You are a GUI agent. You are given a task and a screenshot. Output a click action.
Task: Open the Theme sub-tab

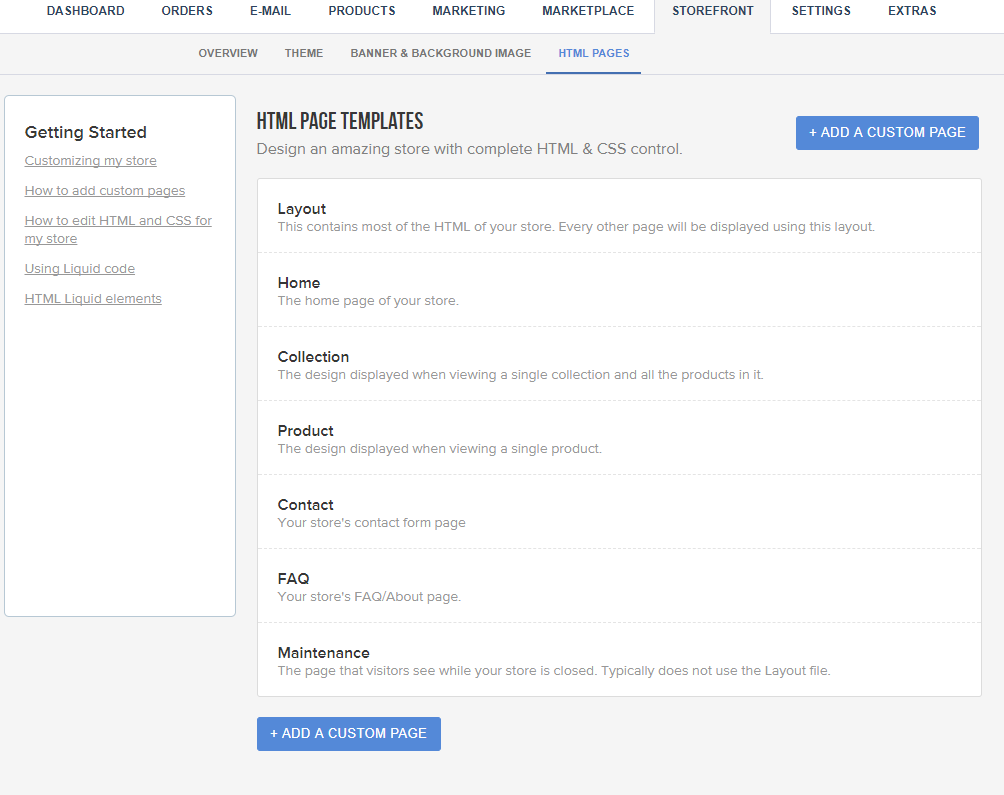(304, 53)
